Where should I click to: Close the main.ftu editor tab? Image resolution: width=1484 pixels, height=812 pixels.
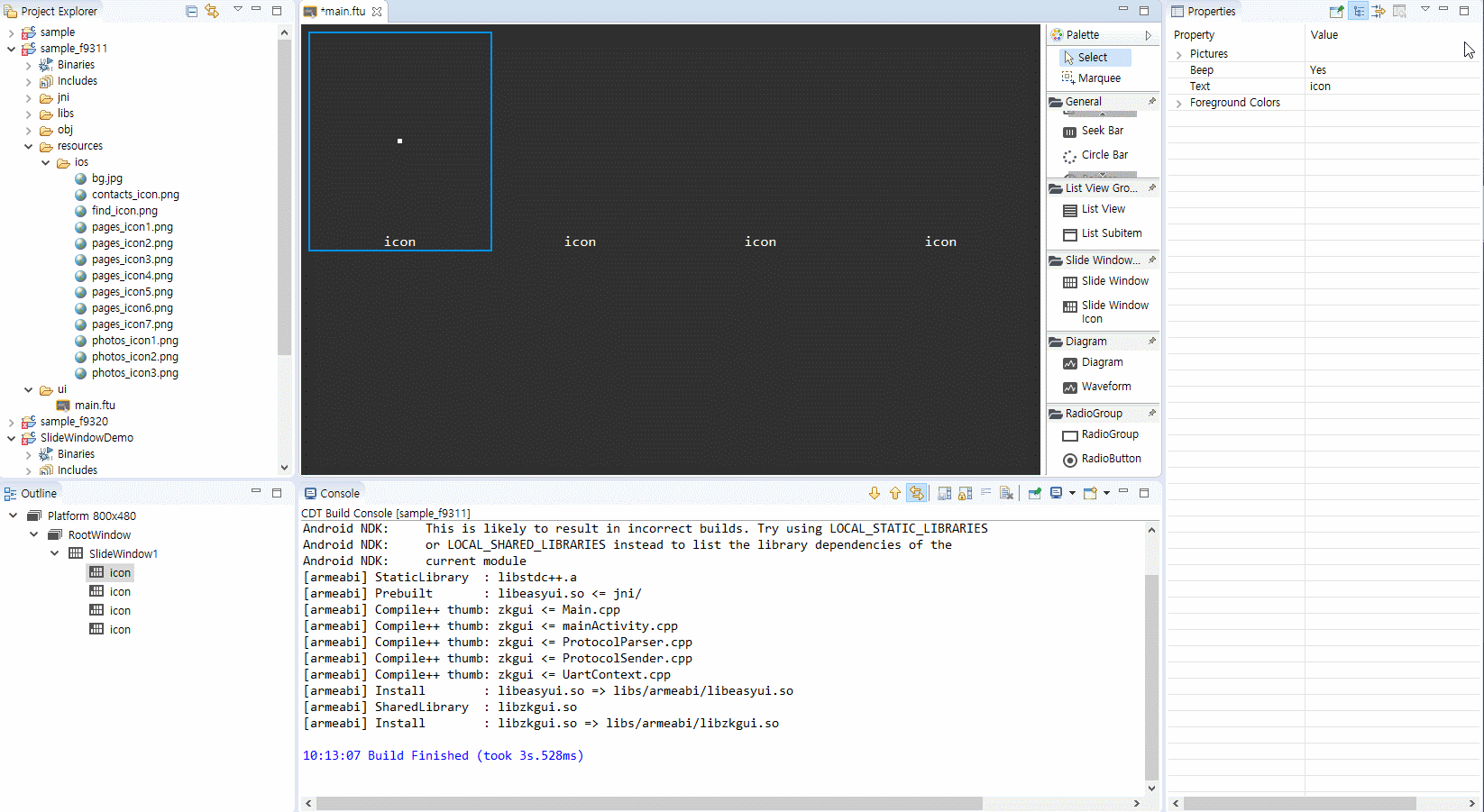(x=377, y=12)
